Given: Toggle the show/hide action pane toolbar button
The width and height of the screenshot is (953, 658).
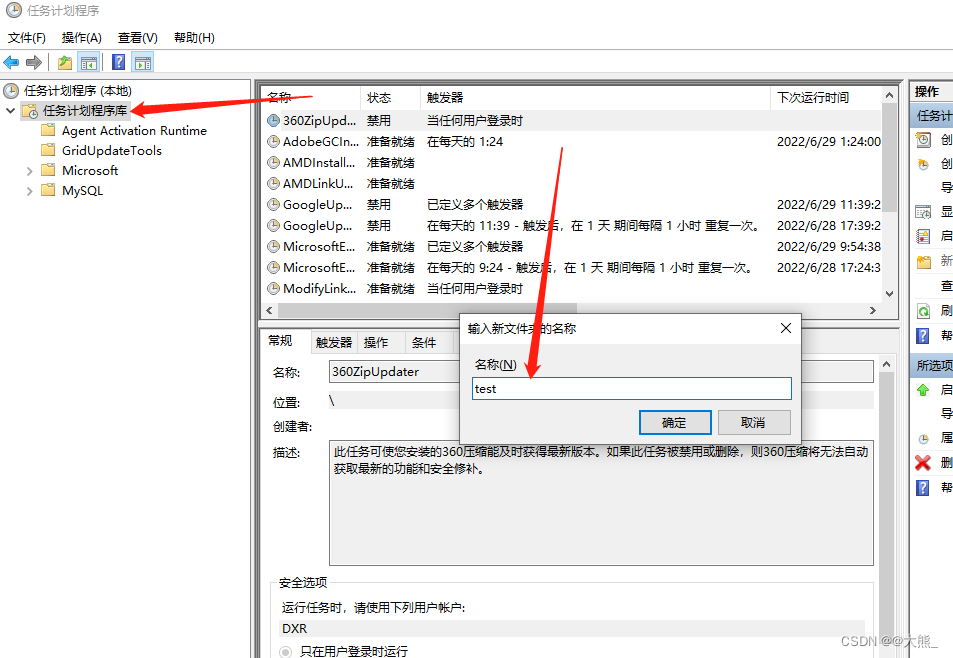Looking at the screenshot, I should pyautogui.click(x=143, y=62).
